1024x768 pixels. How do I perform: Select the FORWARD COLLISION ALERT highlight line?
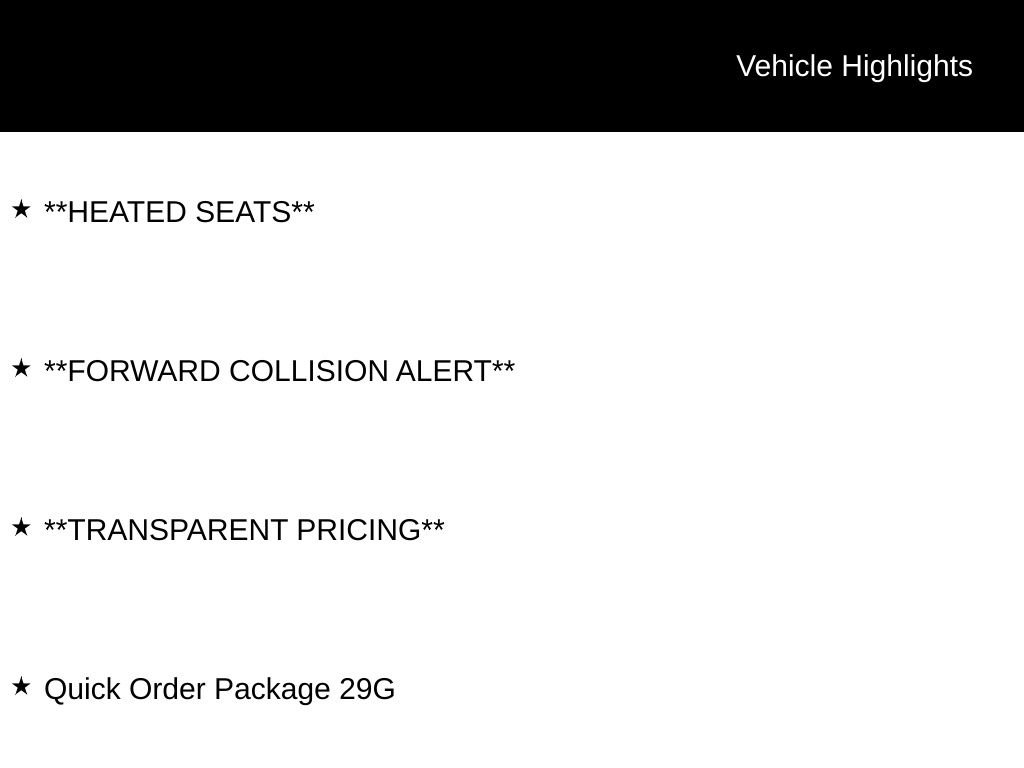tap(279, 371)
